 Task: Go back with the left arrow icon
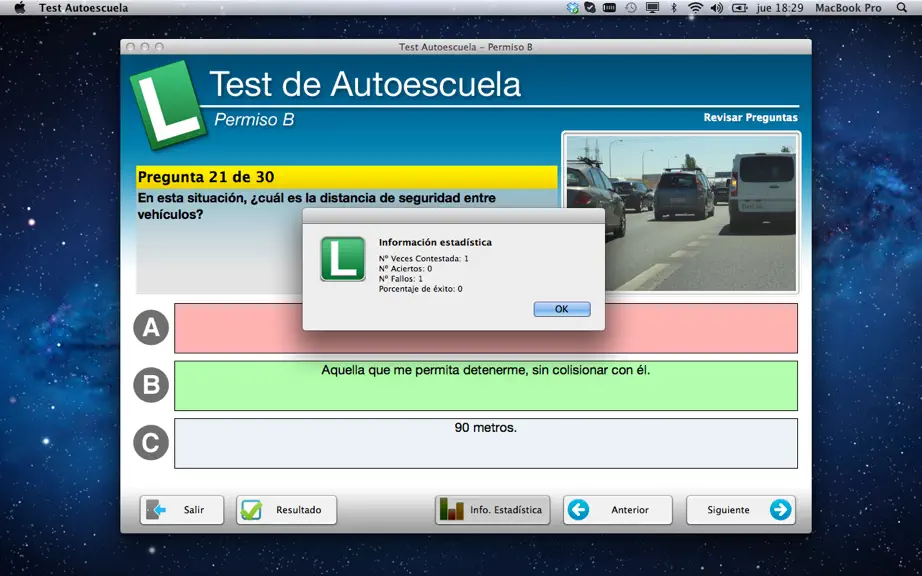point(579,510)
